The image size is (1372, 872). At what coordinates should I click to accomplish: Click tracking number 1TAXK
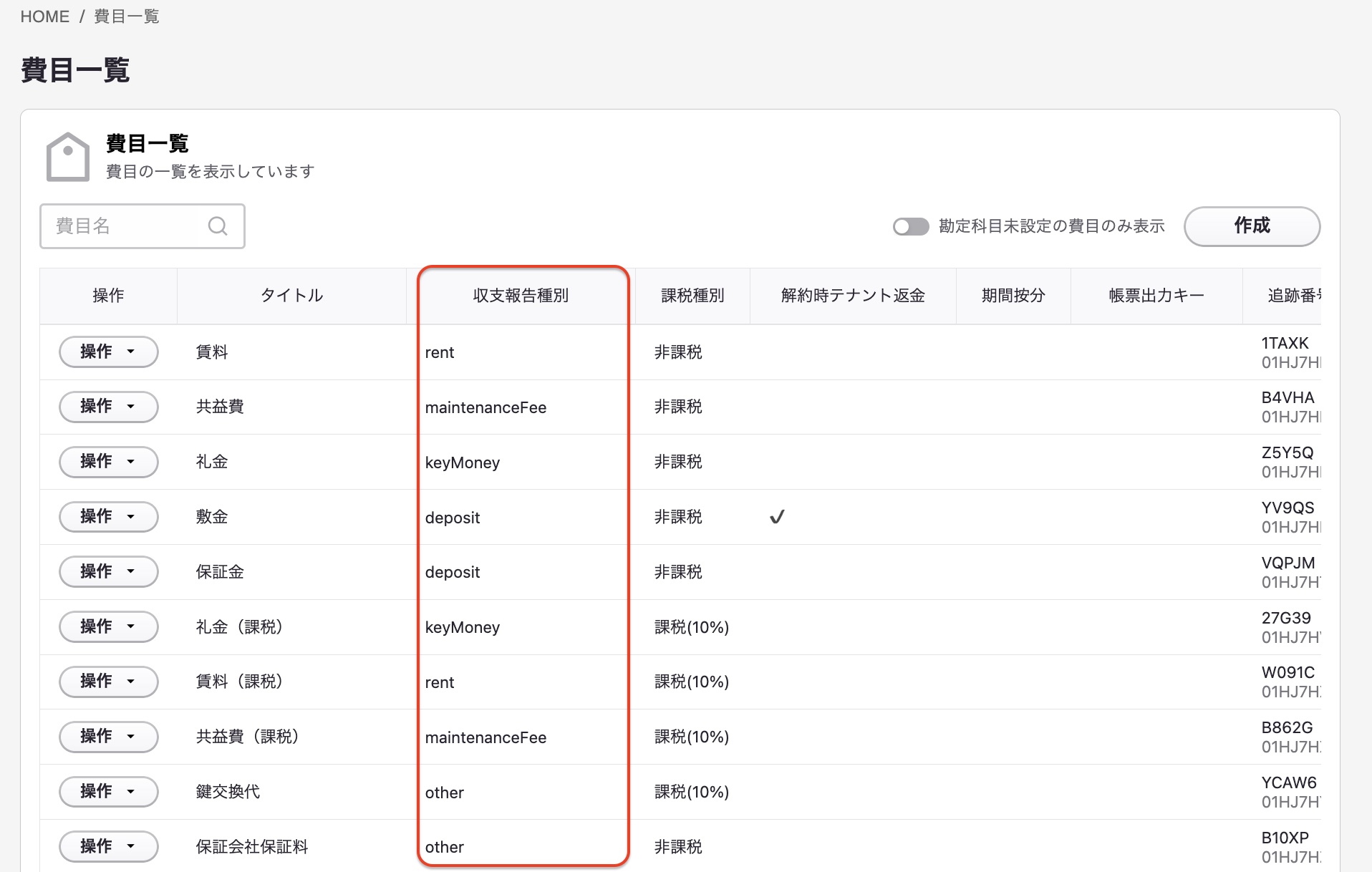tap(1285, 343)
